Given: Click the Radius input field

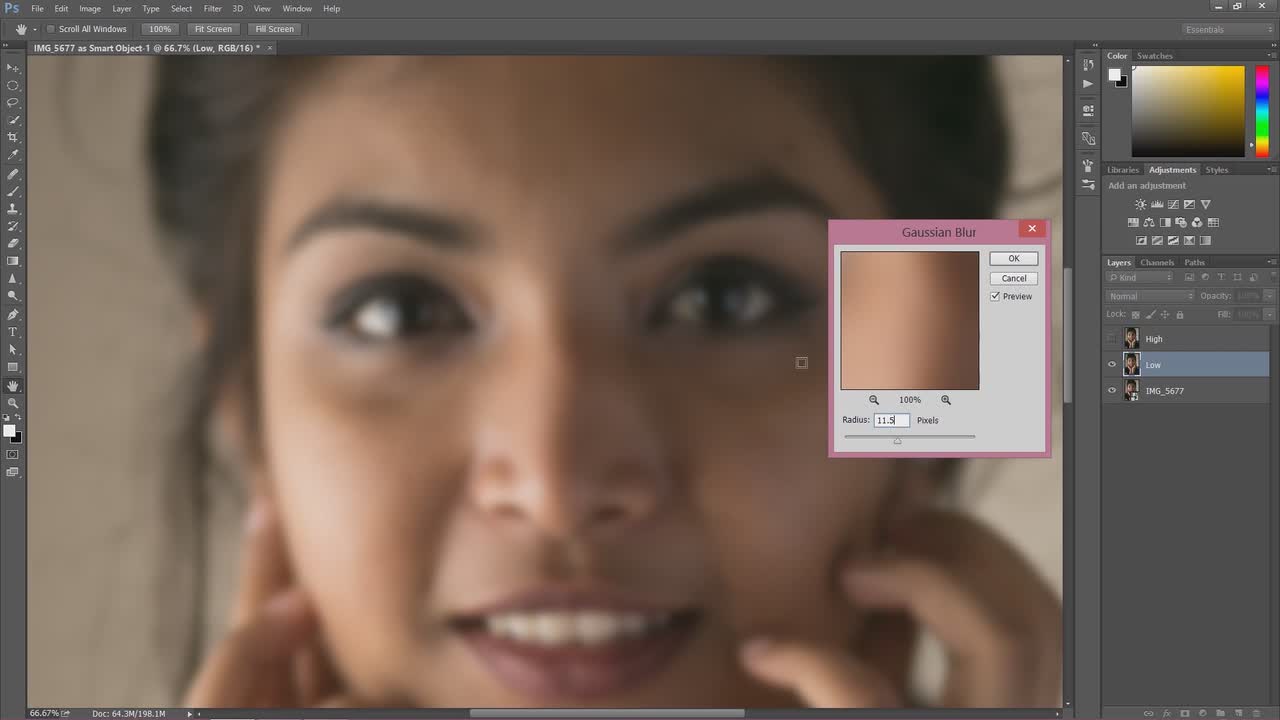Looking at the screenshot, I should click(x=892, y=420).
